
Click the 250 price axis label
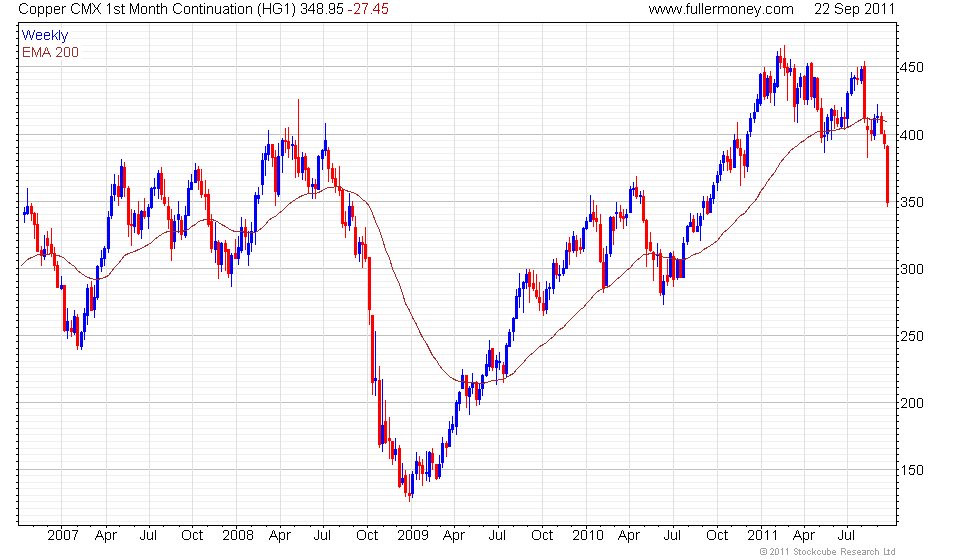(912, 336)
